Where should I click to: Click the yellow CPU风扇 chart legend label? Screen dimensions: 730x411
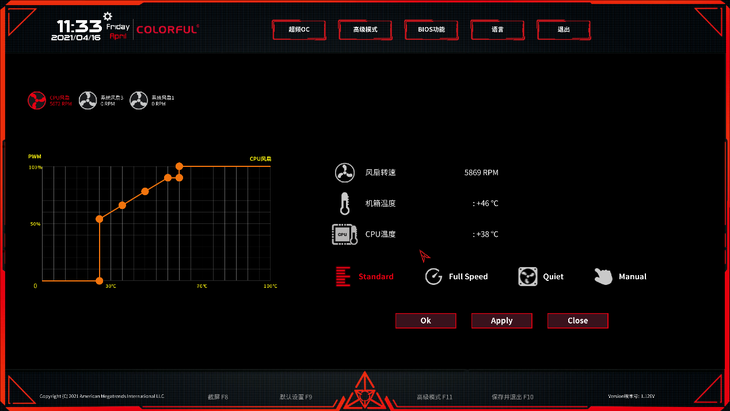260,159
